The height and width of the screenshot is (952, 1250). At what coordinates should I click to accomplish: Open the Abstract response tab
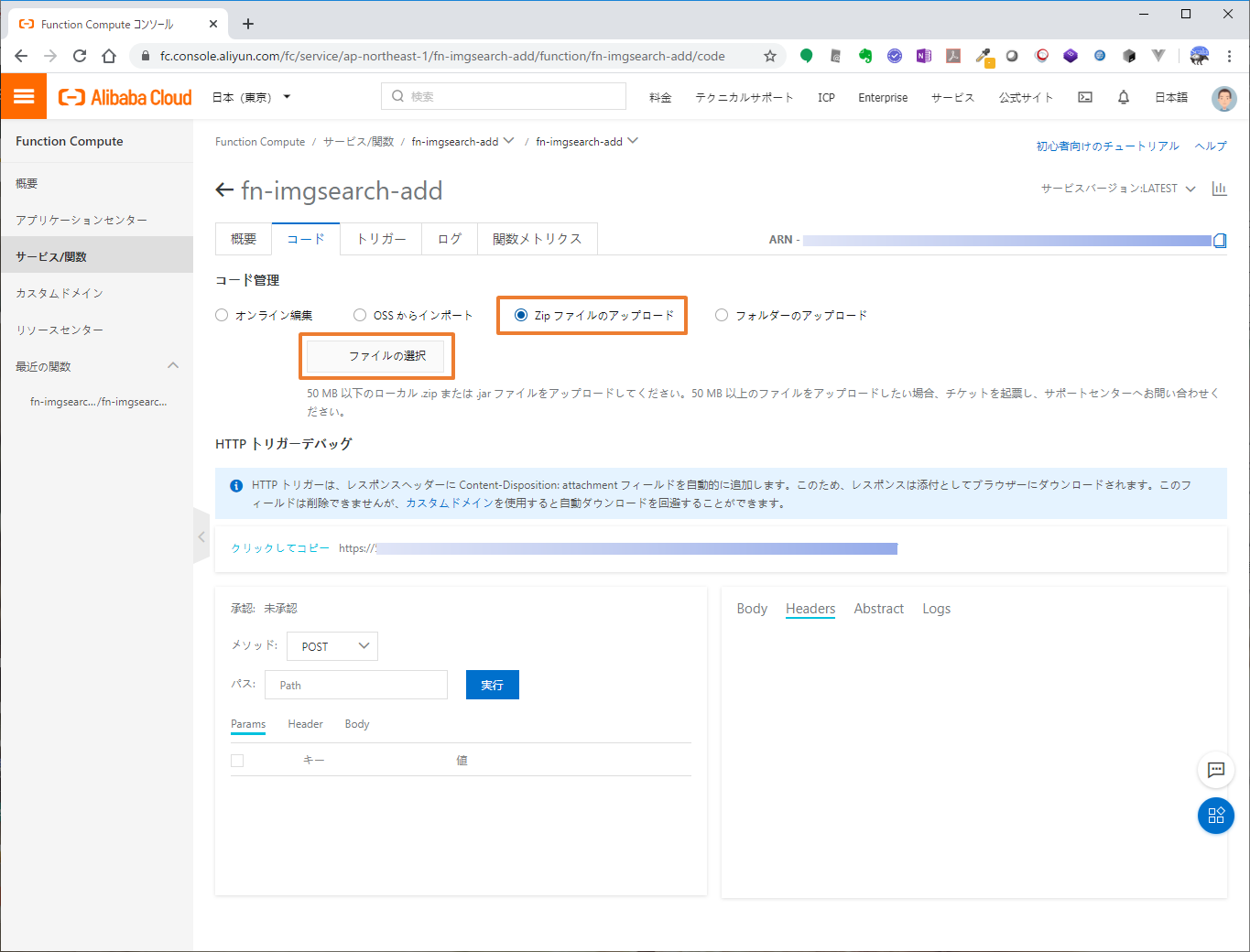click(x=879, y=609)
